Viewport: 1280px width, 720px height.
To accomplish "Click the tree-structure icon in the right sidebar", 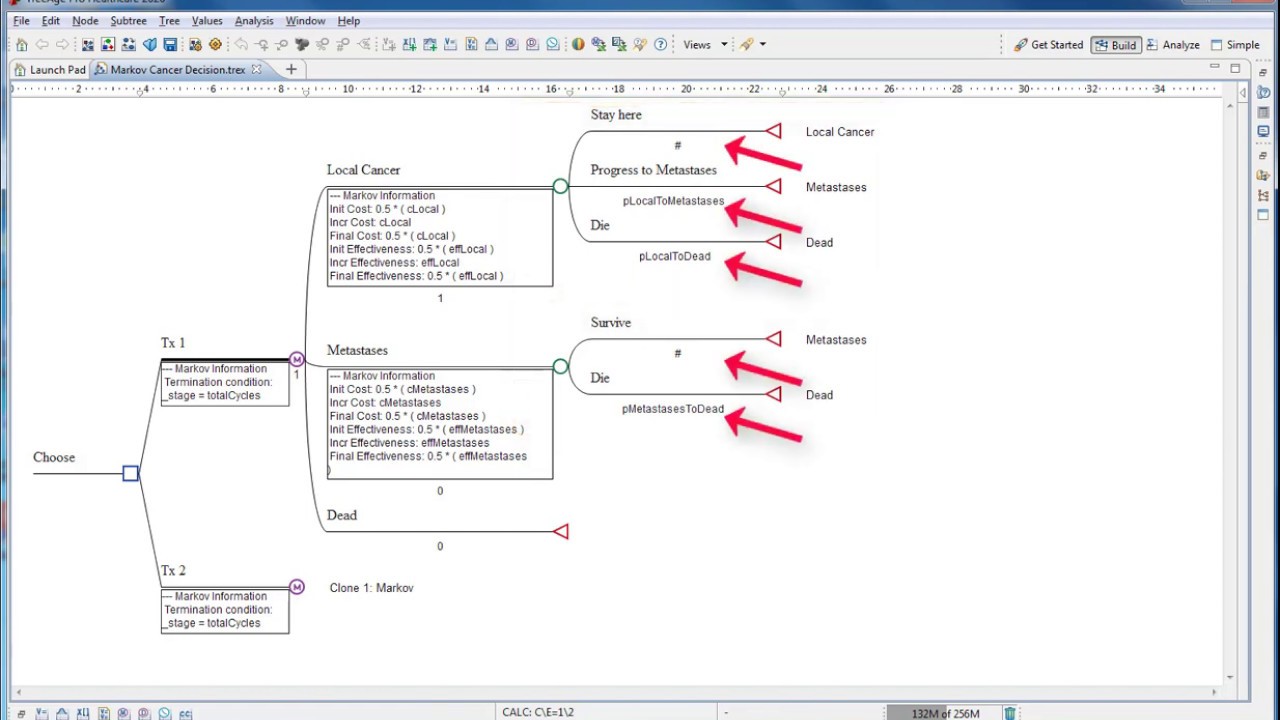I will (x=1263, y=195).
